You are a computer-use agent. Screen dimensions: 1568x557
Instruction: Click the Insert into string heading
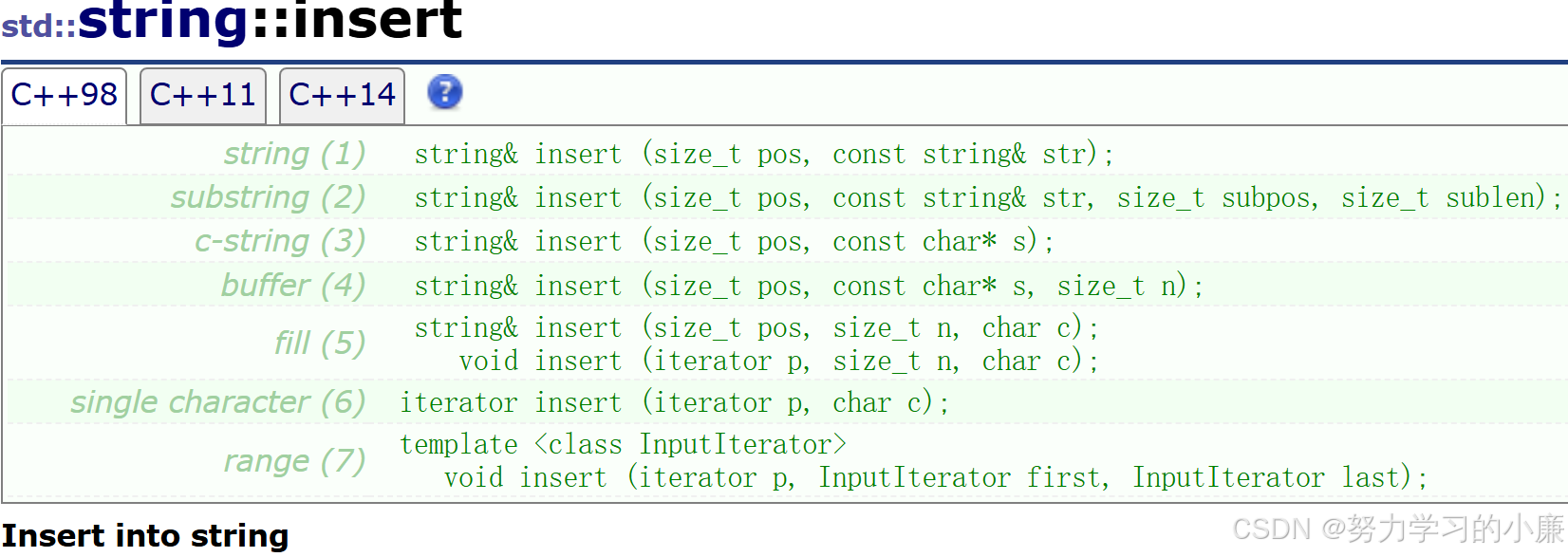tap(145, 536)
